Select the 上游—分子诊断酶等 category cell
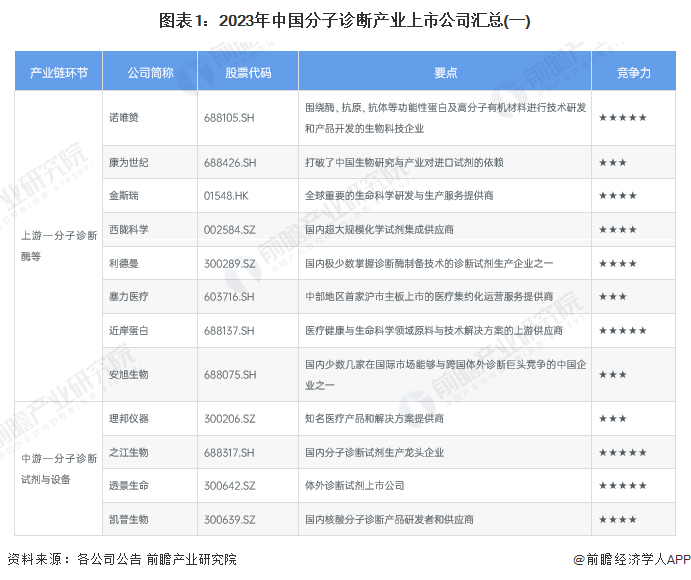691x580 pixels. point(59,246)
